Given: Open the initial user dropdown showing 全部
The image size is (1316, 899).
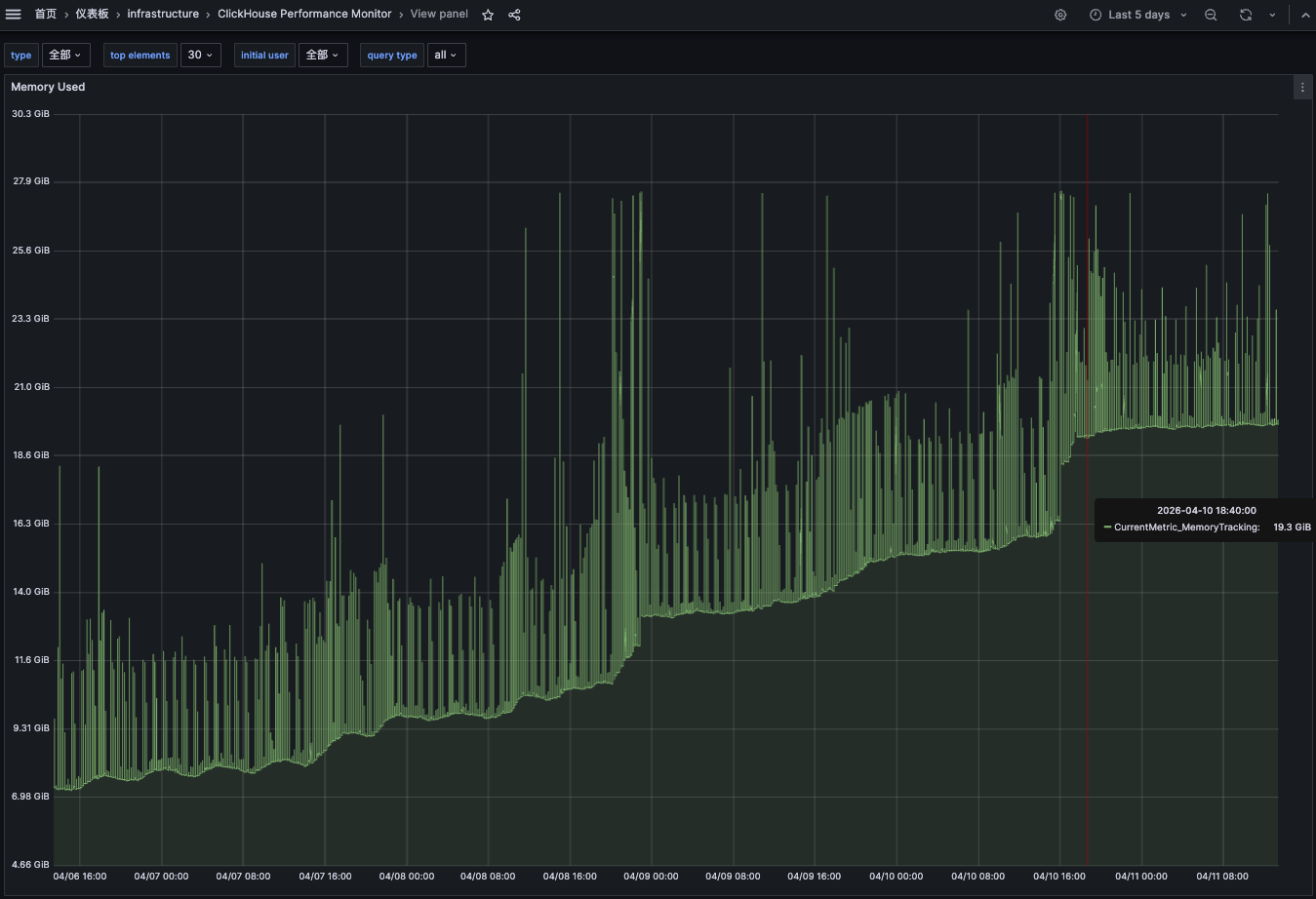Looking at the screenshot, I should point(323,55).
